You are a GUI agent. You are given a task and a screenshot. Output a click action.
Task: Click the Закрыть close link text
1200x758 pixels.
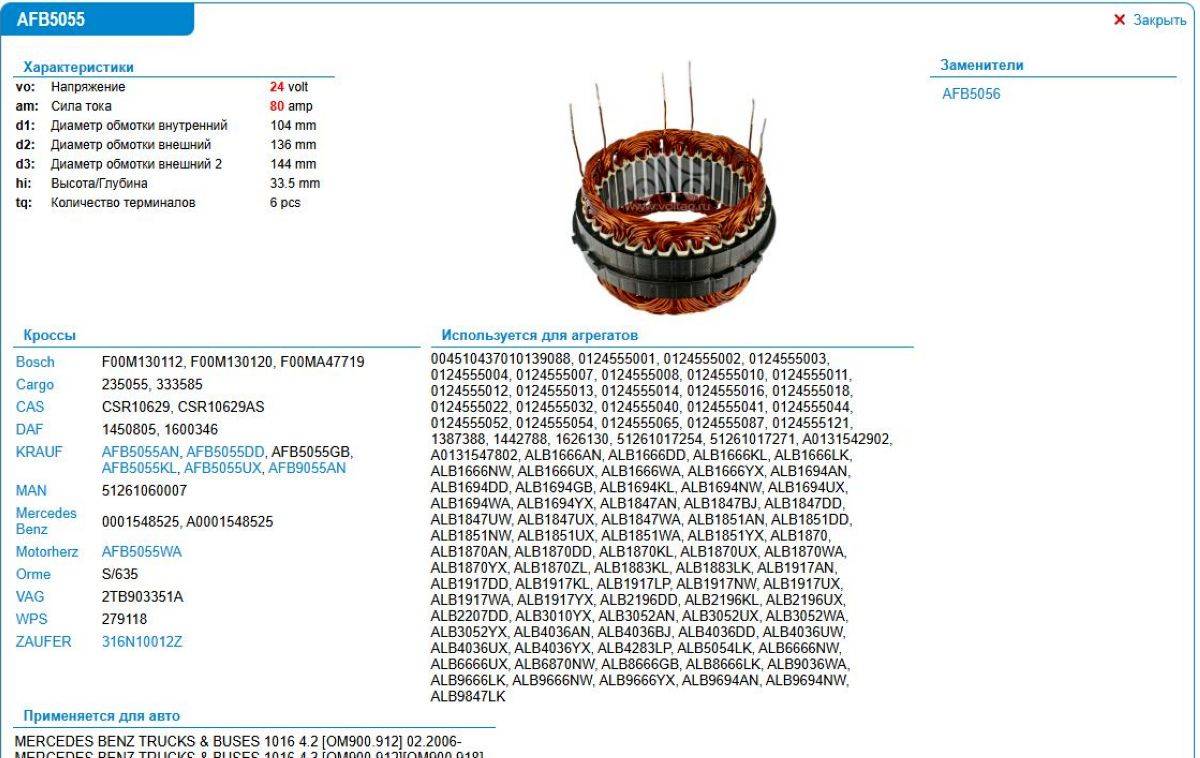click(1159, 21)
